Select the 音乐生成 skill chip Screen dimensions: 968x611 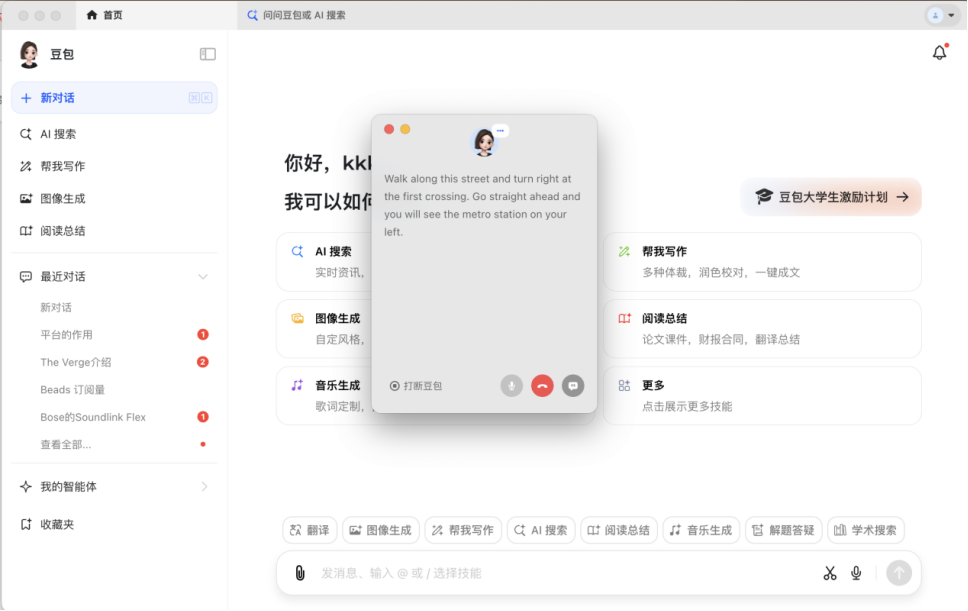(701, 530)
